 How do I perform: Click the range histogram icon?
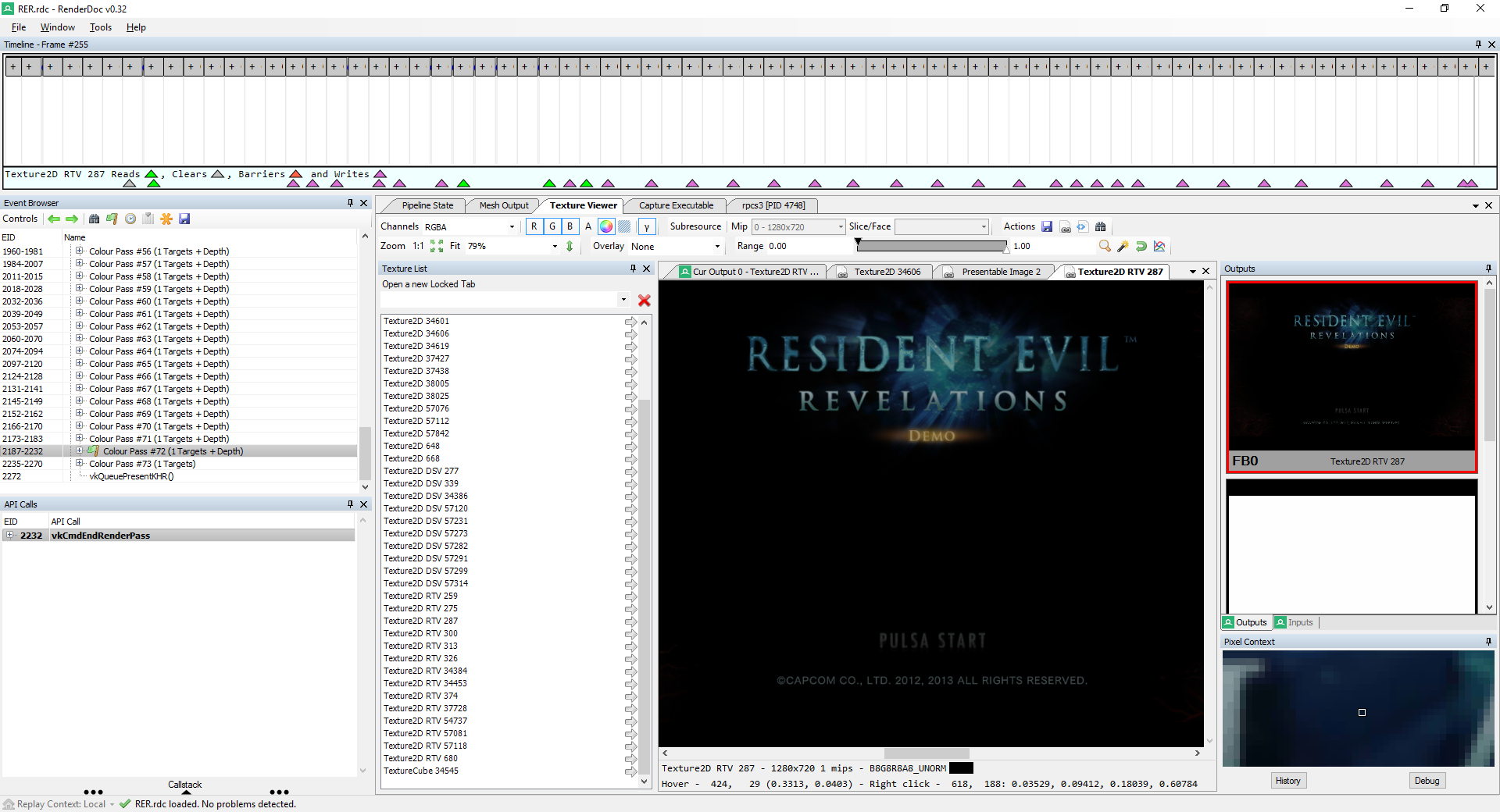click(1159, 247)
